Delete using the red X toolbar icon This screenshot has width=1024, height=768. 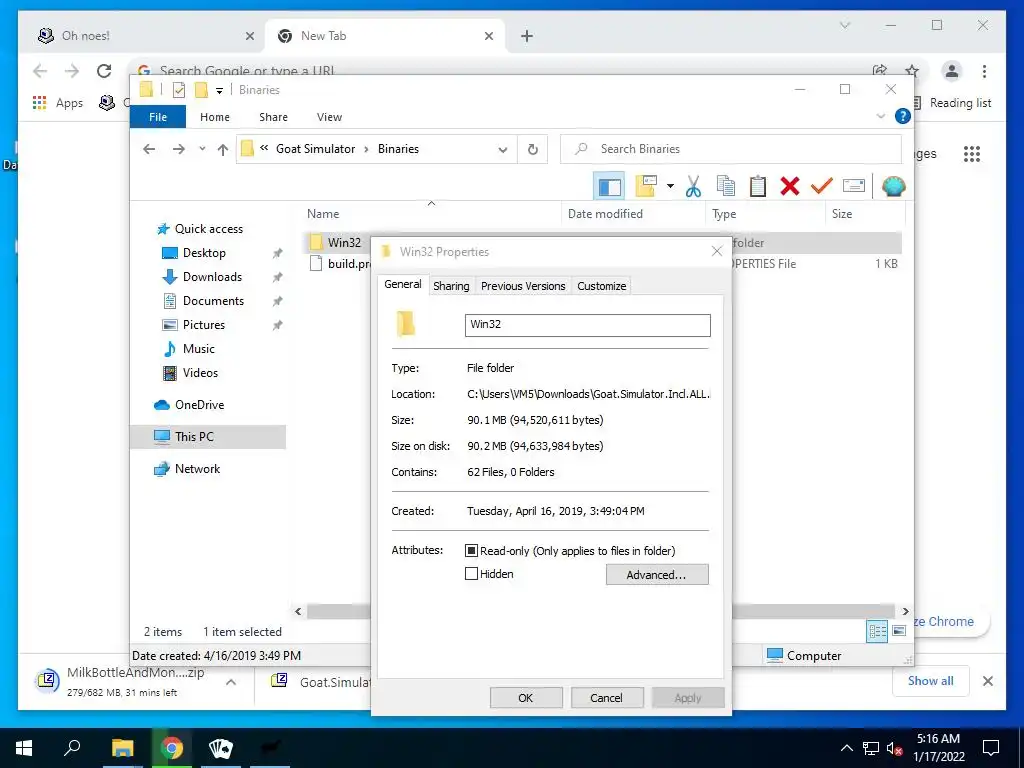click(790, 186)
